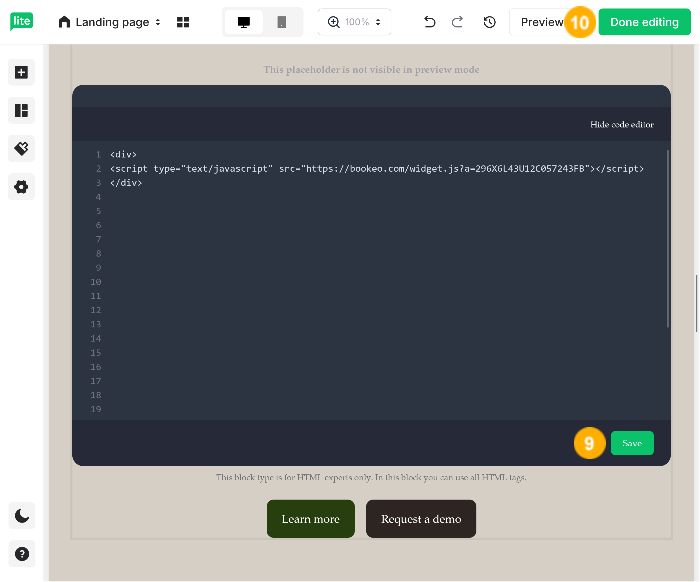This screenshot has width=700, height=582.
Task: Click the HTML experts only notice text
Action: [371, 478]
